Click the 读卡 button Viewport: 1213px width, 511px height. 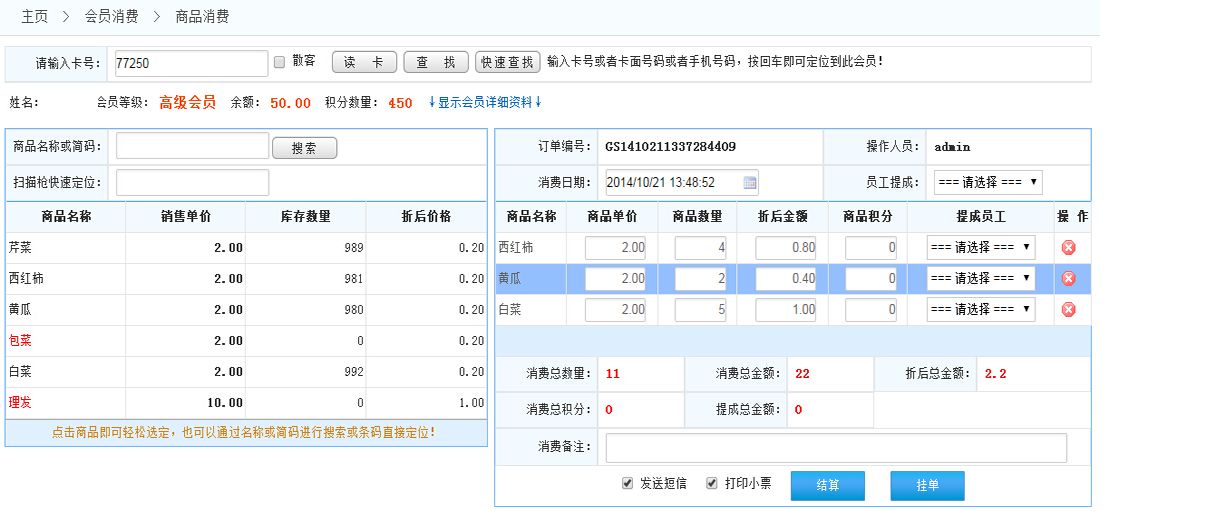(x=364, y=62)
